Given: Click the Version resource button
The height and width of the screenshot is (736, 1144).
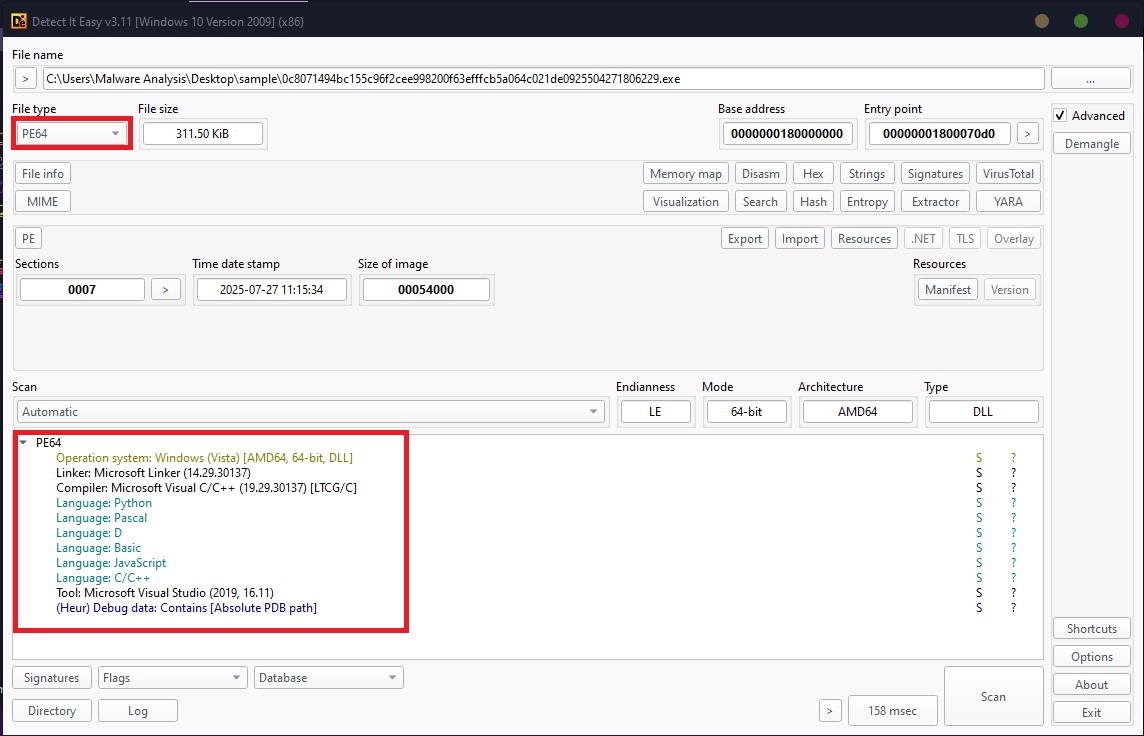Looking at the screenshot, I should 1010,290.
